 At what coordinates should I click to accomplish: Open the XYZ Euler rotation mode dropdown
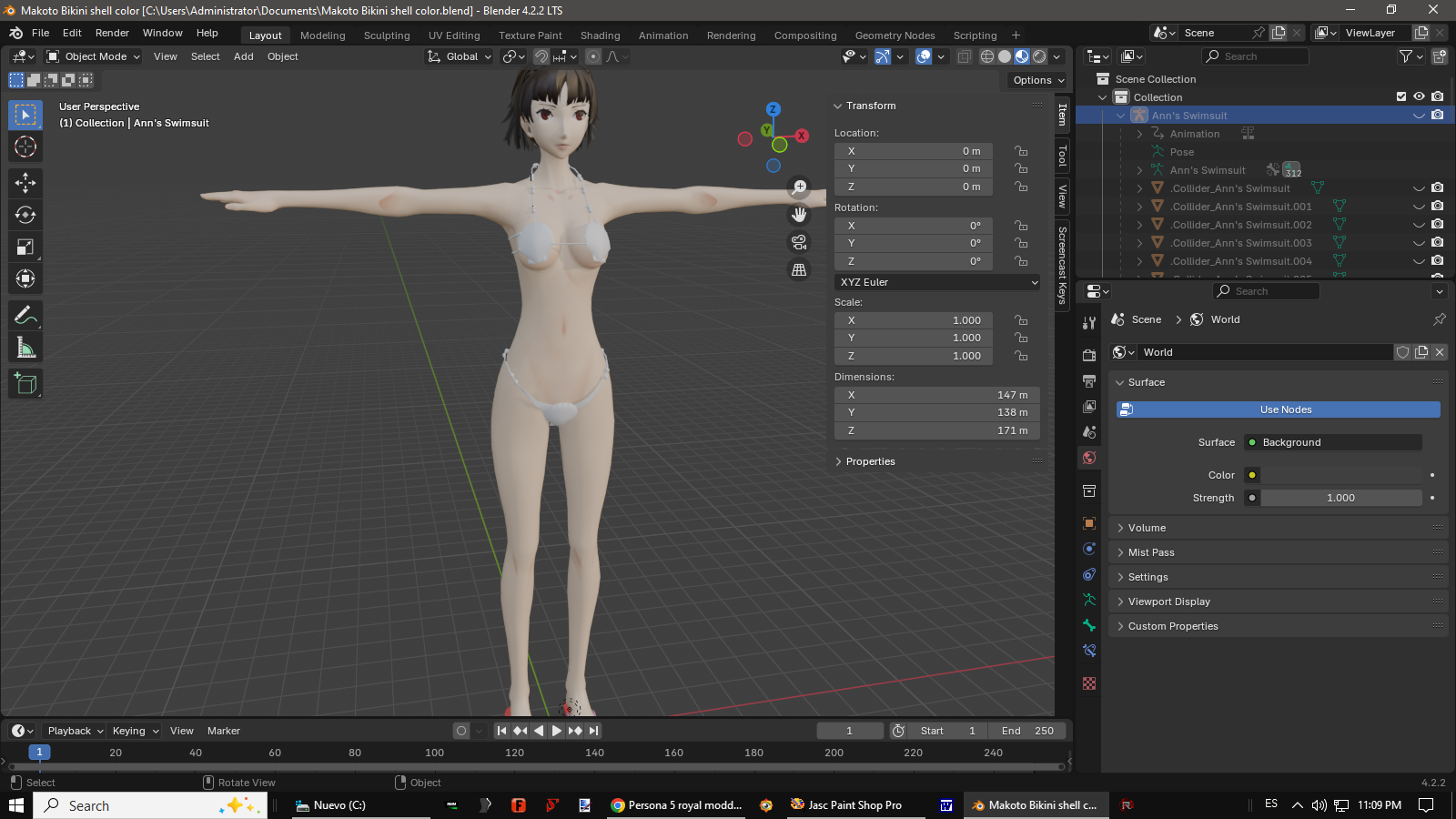(x=937, y=282)
